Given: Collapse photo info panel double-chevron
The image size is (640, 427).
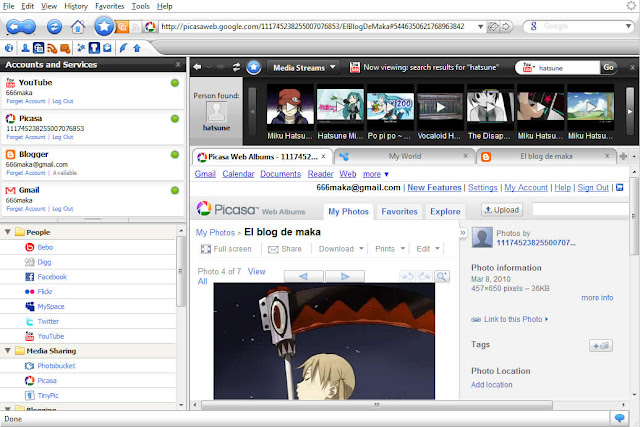Looking at the screenshot, I should [x=463, y=233].
